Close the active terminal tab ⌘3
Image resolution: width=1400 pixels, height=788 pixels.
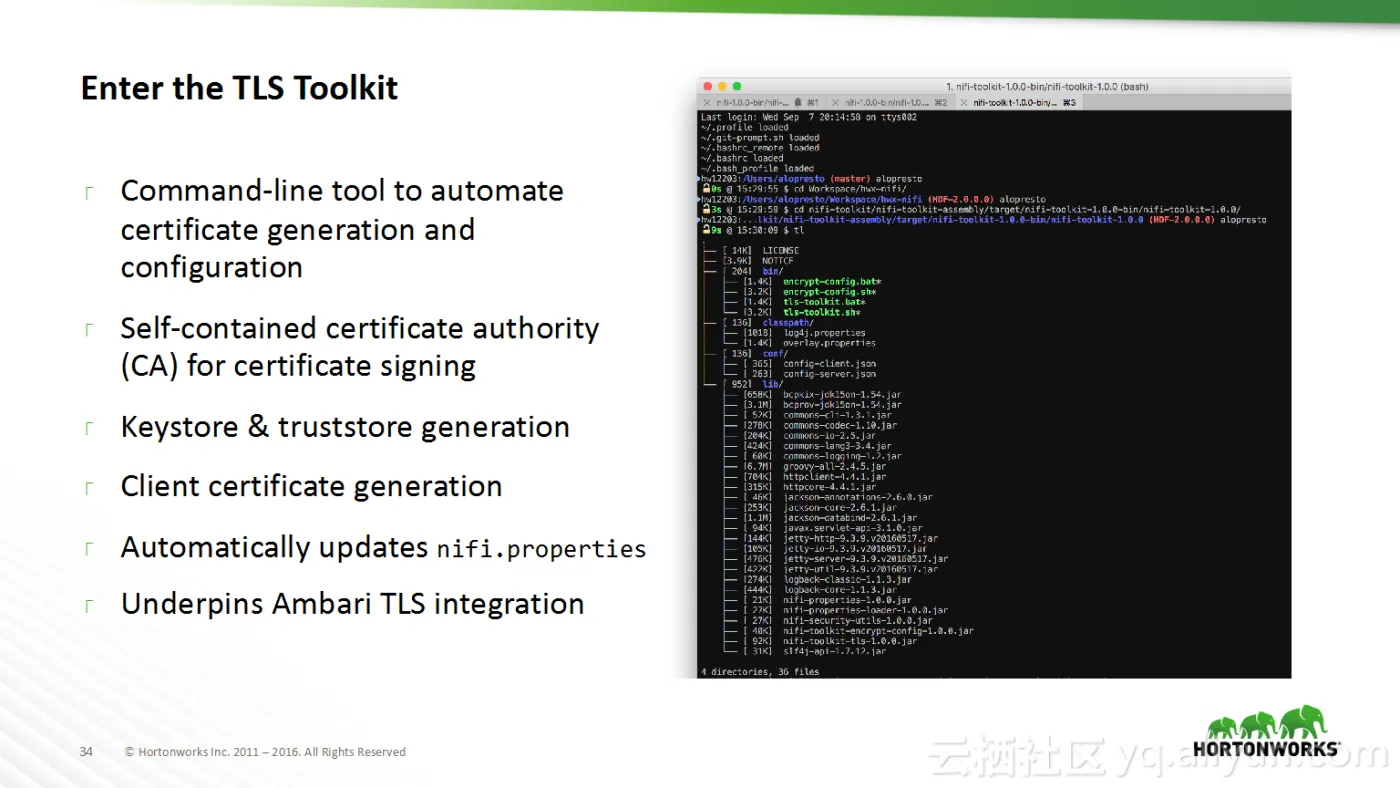(964, 102)
